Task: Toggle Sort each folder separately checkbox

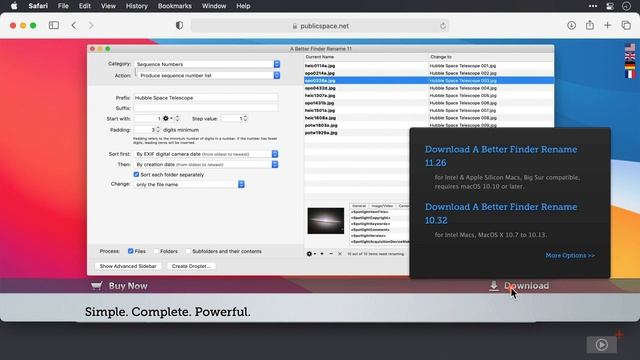Action: coord(136,174)
